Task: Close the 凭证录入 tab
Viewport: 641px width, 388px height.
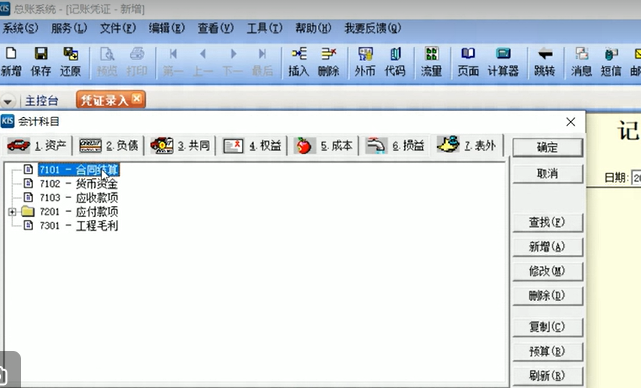Action: pos(137,99)
